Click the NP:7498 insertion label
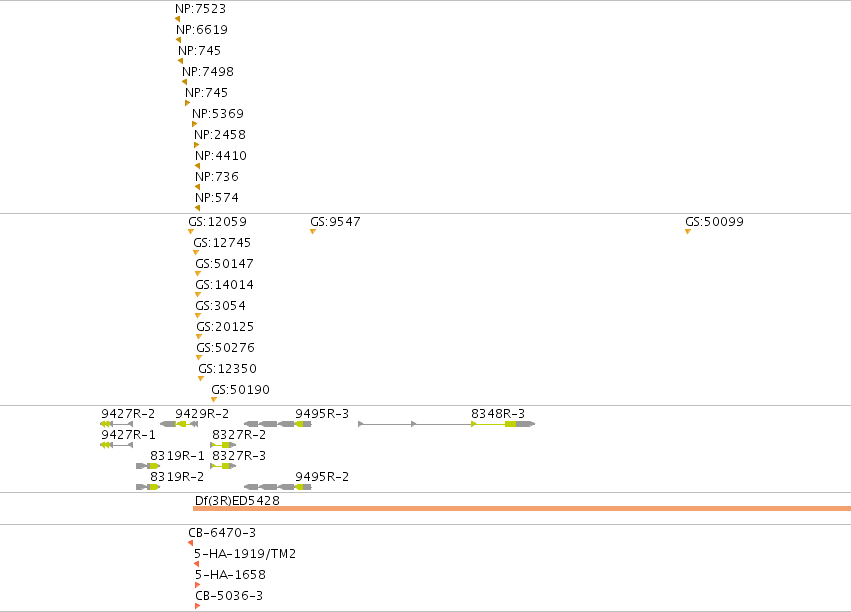 (208, 72)
